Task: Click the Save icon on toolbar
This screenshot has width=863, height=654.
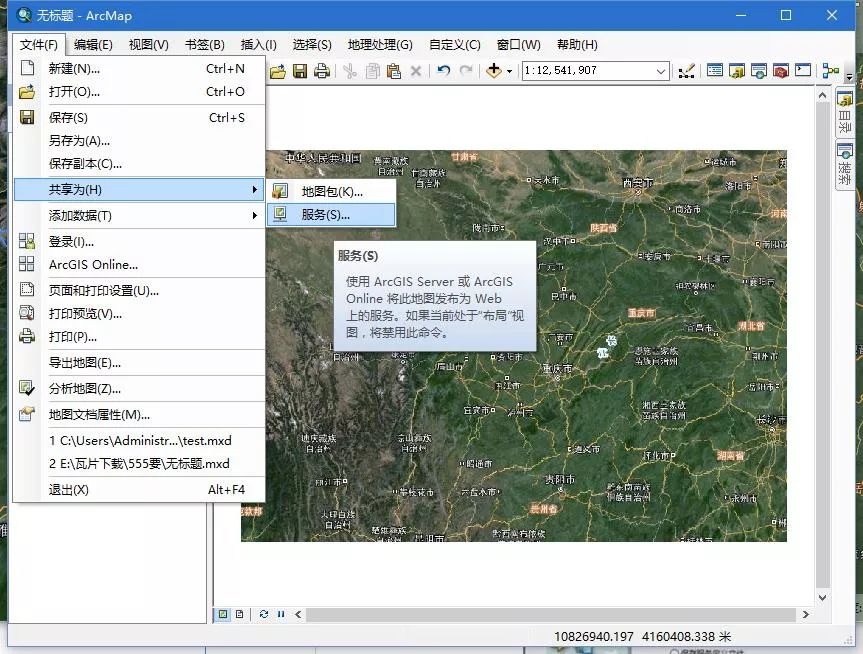Action: click(301, 70)
